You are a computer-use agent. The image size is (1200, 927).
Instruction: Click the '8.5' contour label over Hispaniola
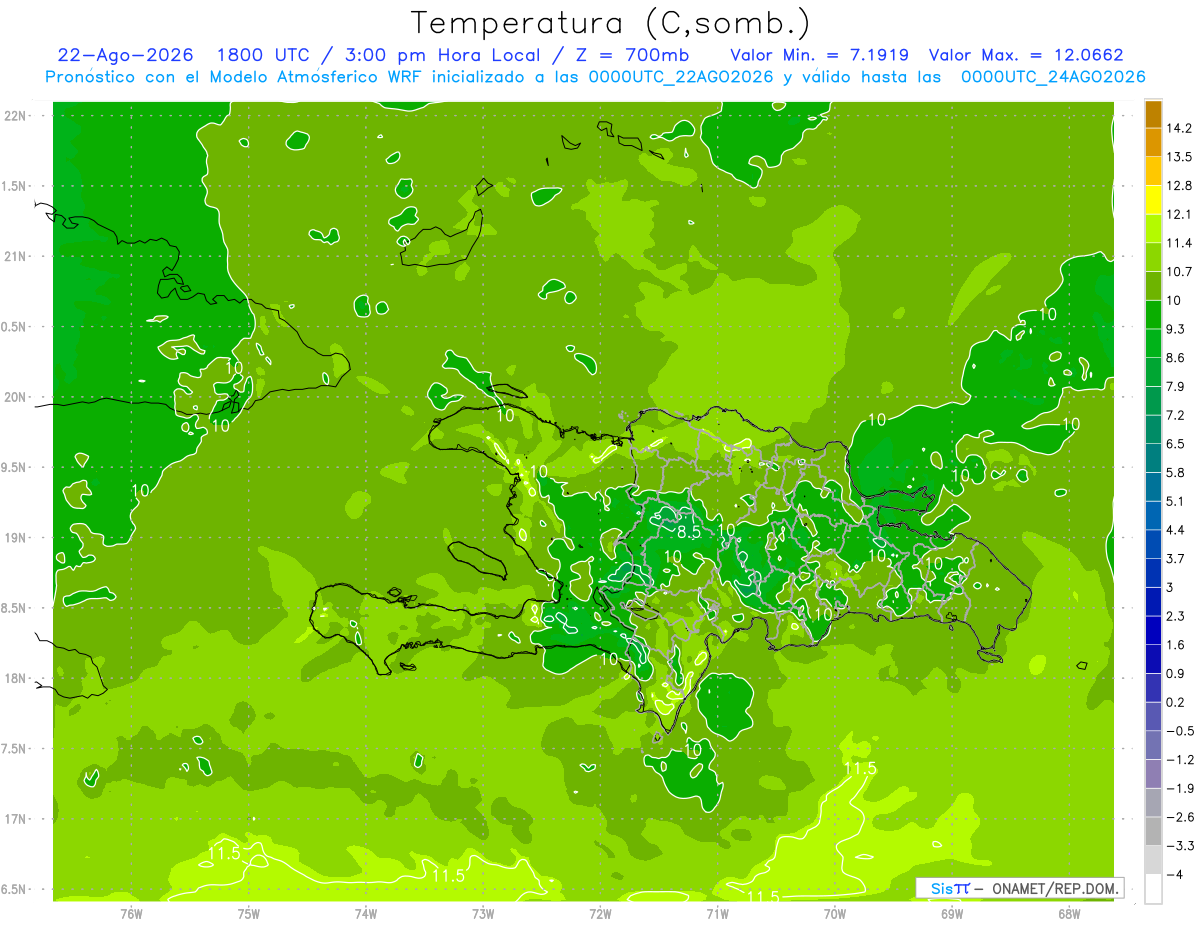point(689,532)
